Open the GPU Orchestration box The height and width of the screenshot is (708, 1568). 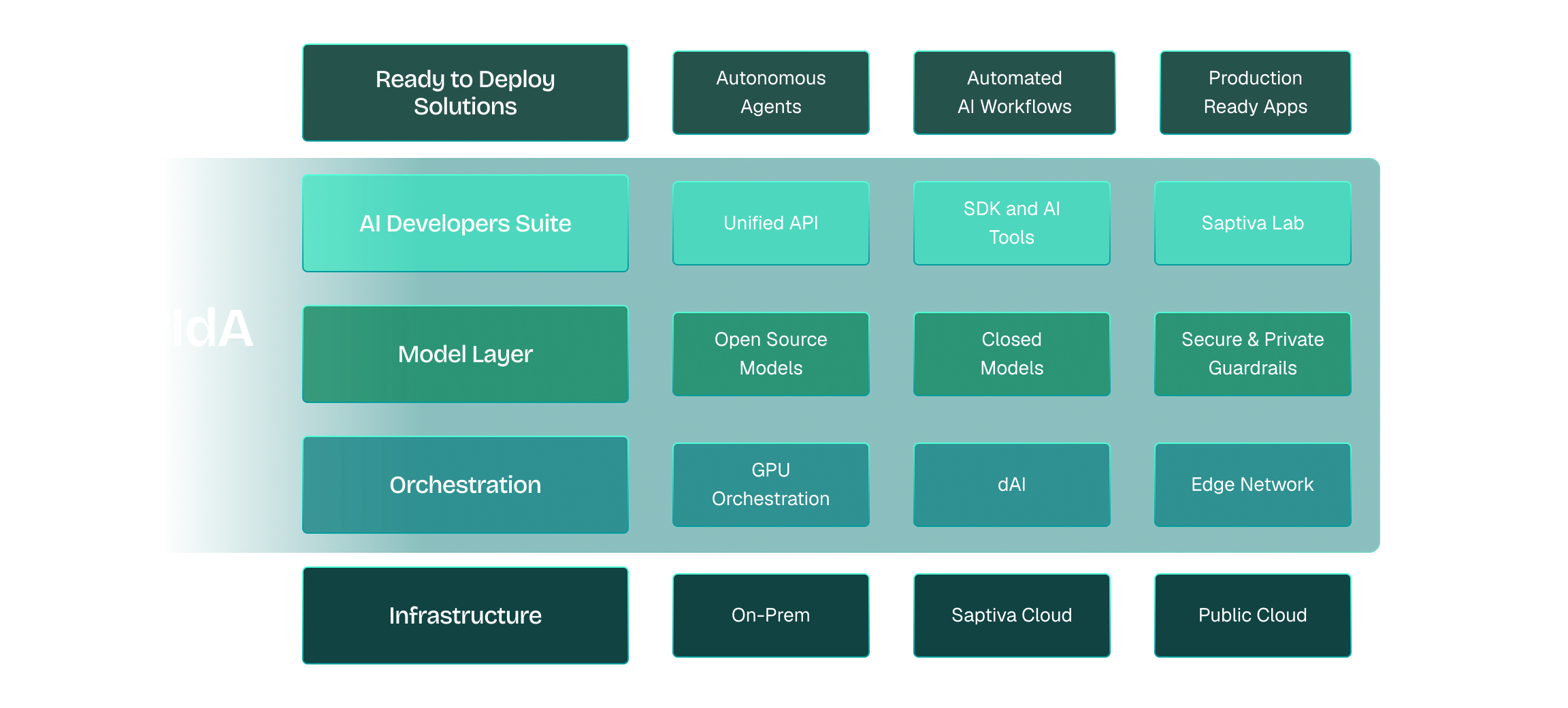[771, 485]
